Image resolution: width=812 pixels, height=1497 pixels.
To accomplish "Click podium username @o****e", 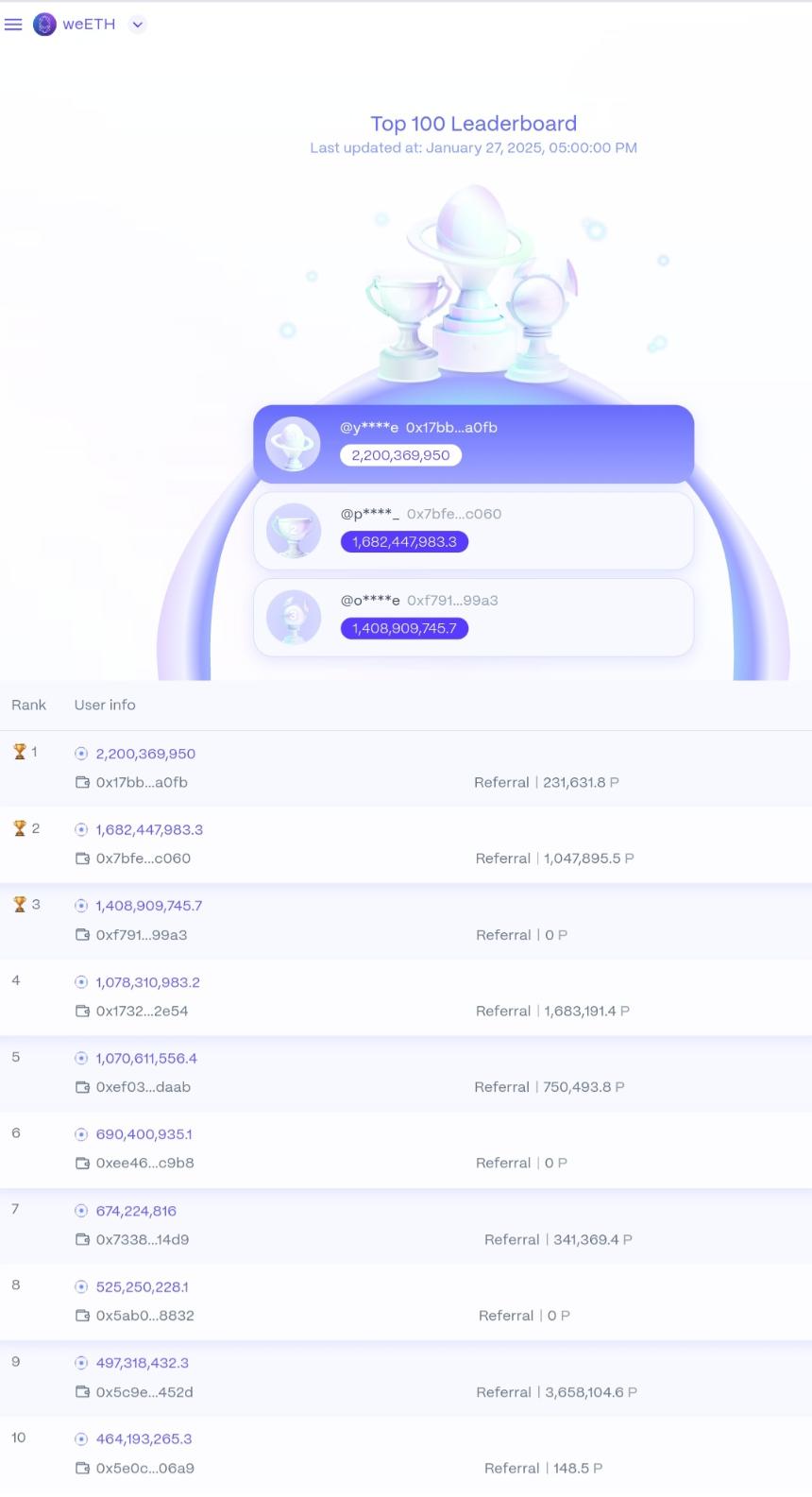I will (370, 601).
